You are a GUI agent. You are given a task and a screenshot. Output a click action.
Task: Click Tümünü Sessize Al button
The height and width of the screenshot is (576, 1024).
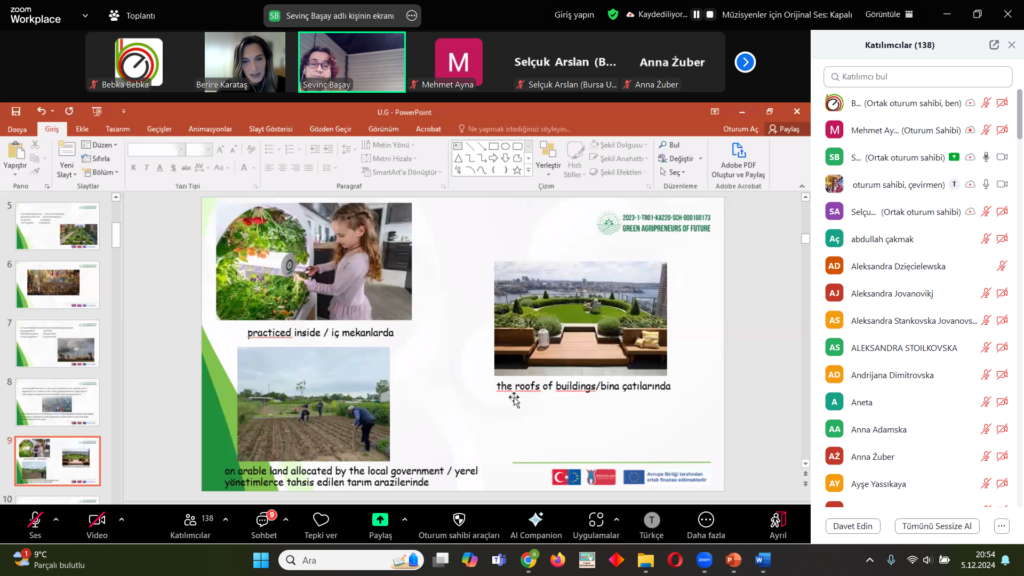pos(937,526)
